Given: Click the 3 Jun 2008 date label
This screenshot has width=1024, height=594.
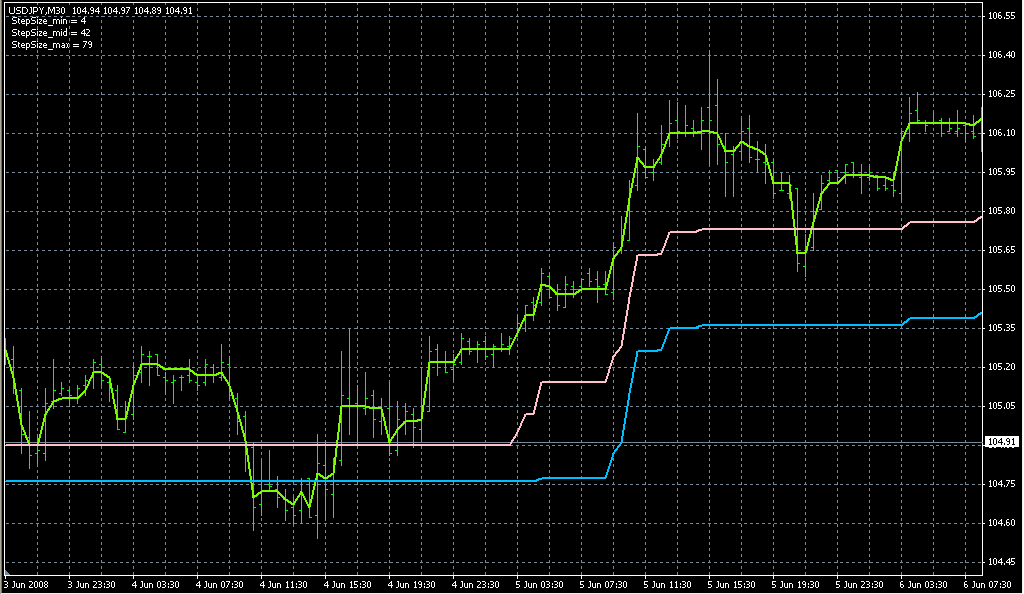Looking at the screenshot, I should [x=27, y=584].
